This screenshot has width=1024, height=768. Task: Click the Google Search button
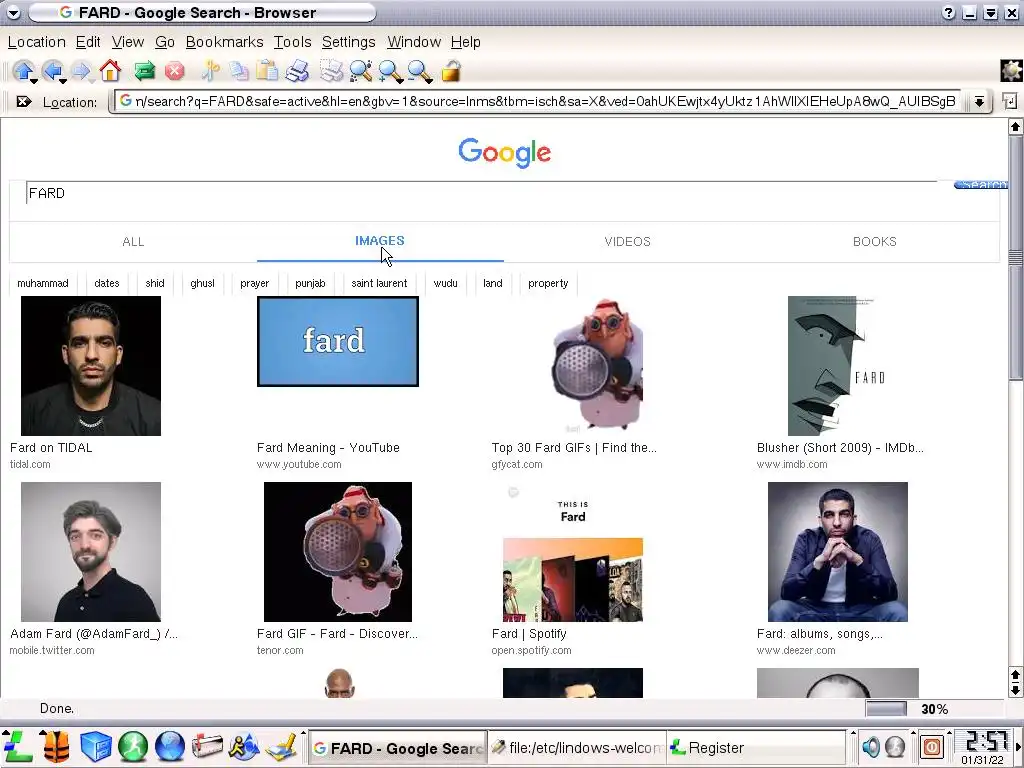(x=980, y=185)
